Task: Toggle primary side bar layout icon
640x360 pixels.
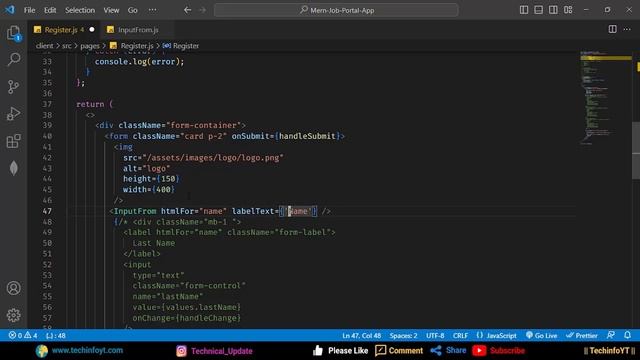Action: click(x=524, y=10)
